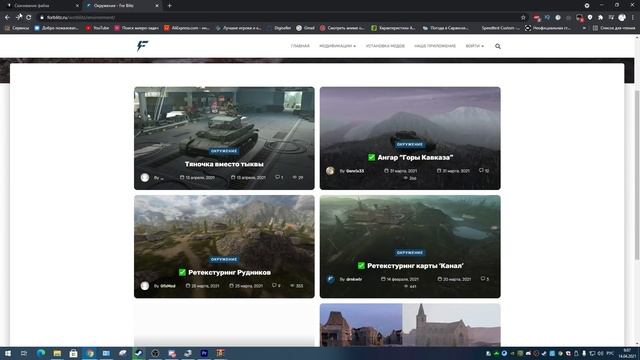The image size is (640, 360).
Task: Open Steam from the taskbar
Action: pyautogui.click(x=139, y=353)
